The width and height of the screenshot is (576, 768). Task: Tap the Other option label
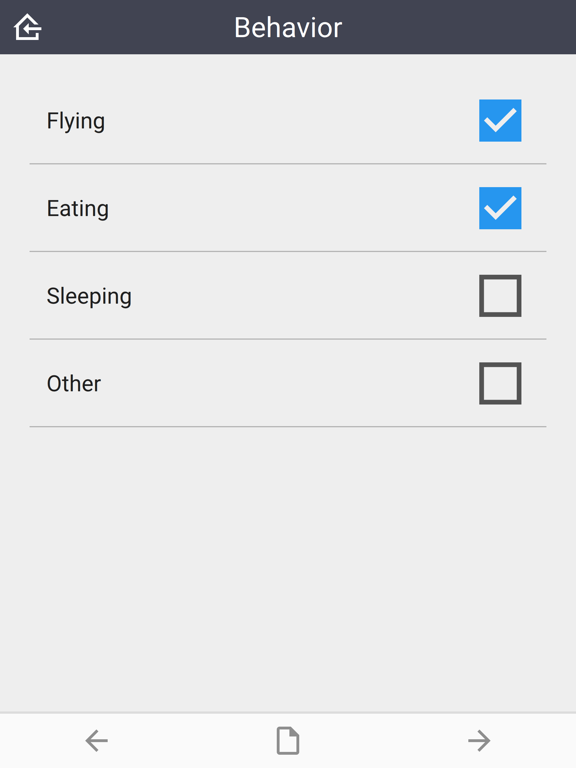74,384
